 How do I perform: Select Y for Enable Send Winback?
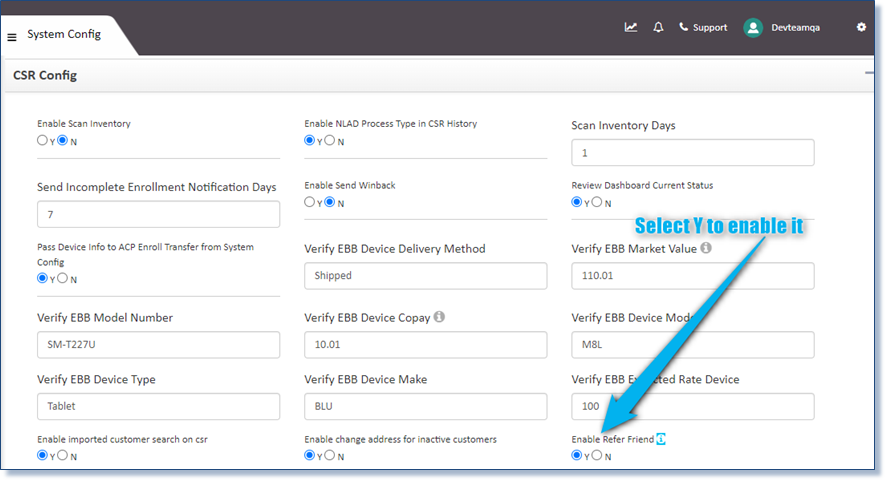[310, 201]
